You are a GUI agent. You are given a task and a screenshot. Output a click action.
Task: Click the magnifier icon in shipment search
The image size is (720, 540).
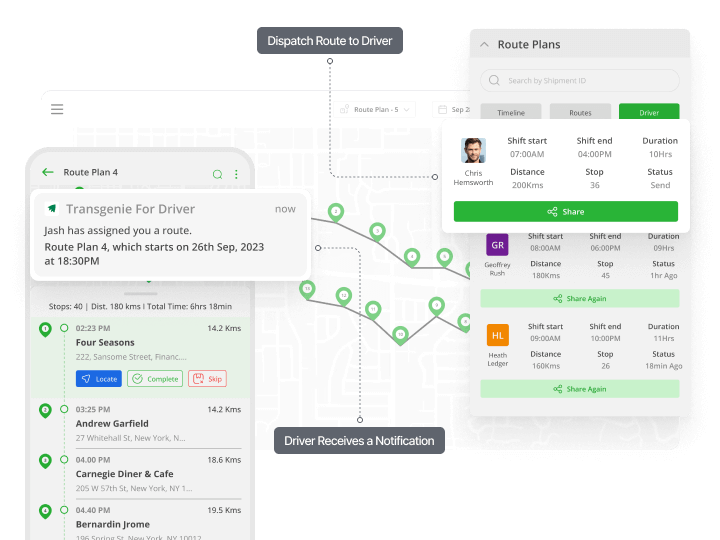point(494,80)
